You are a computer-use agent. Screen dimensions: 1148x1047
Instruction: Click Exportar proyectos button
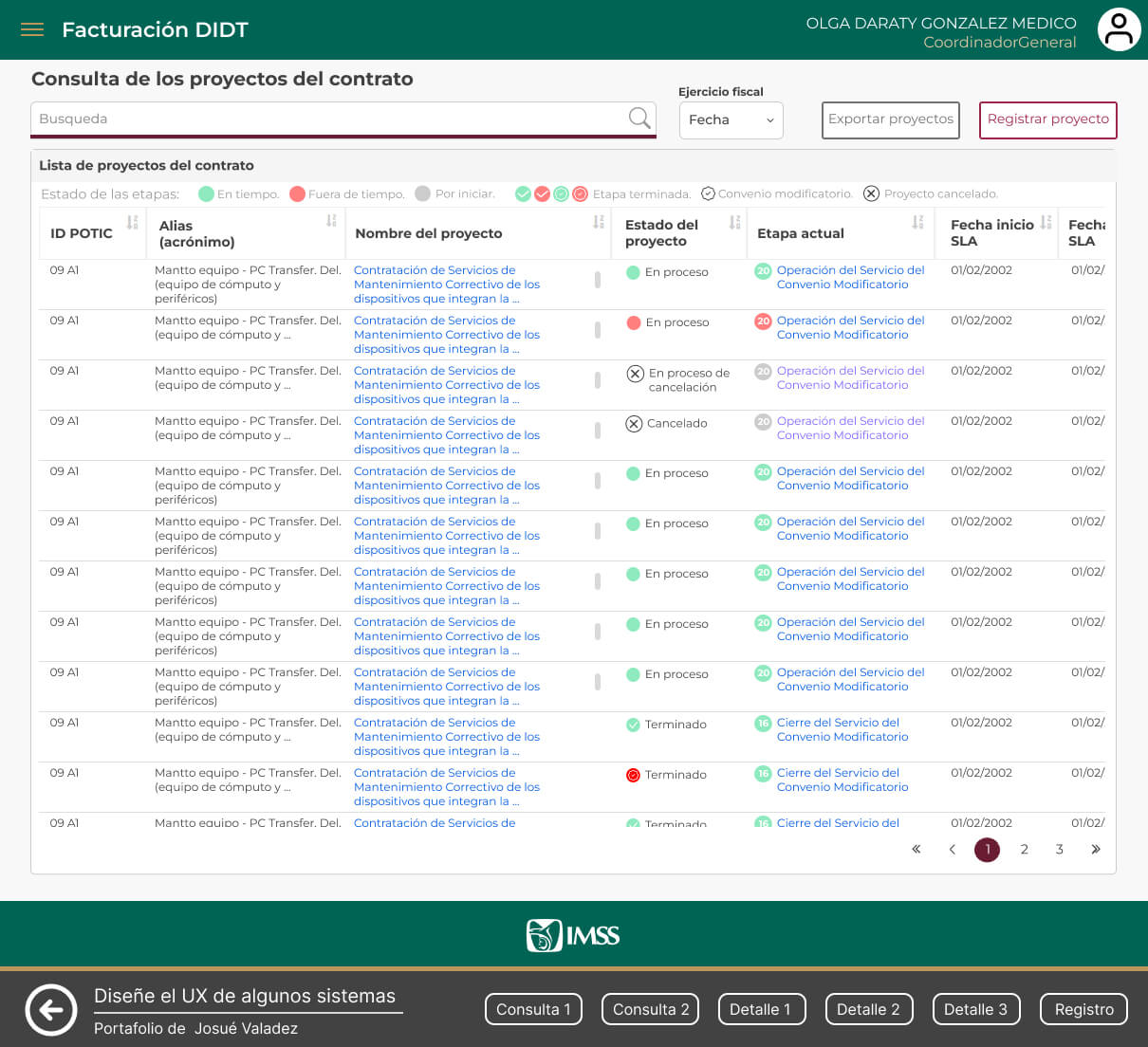click(x=890, y=119)
